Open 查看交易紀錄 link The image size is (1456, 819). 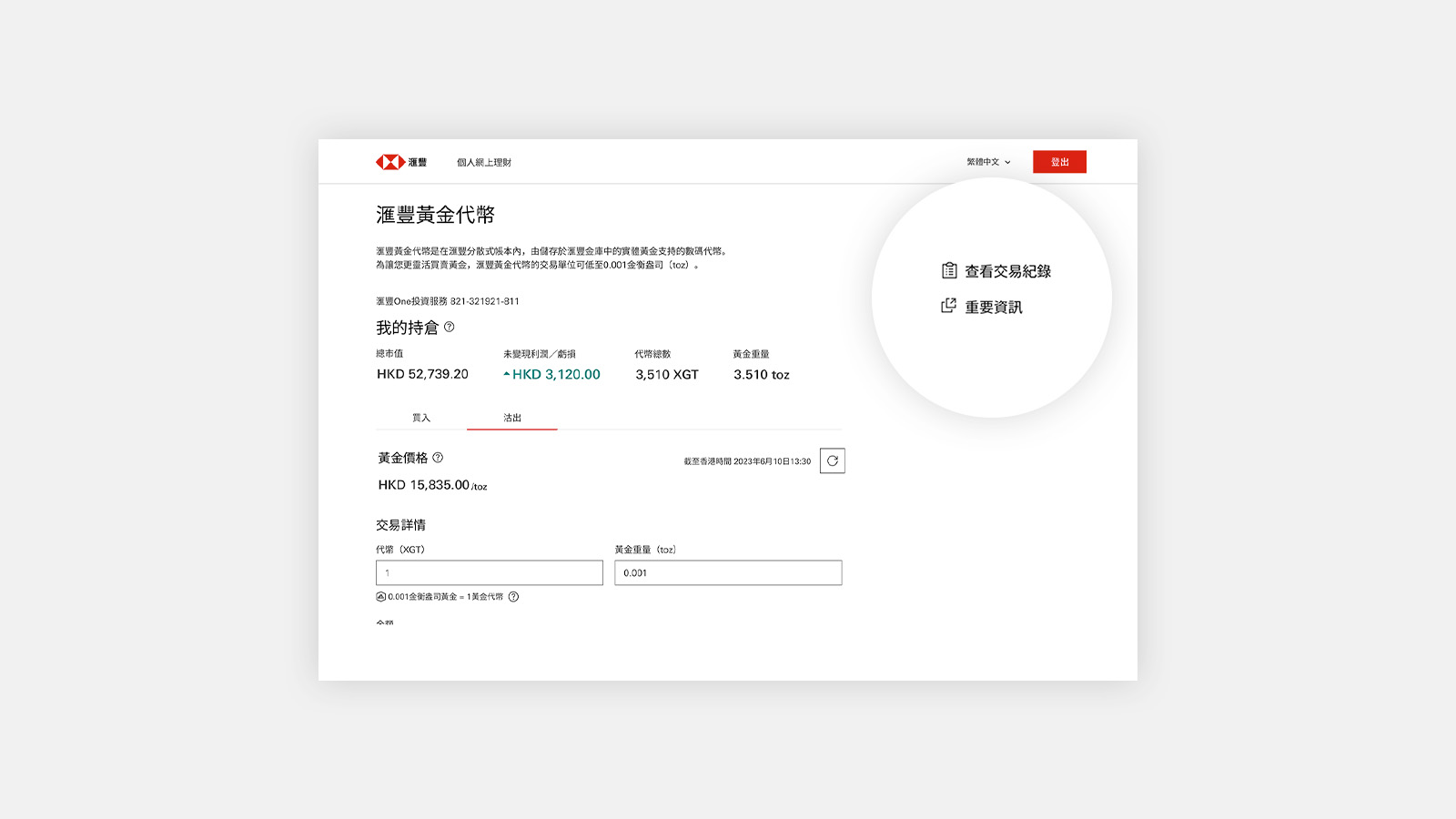1007,271
